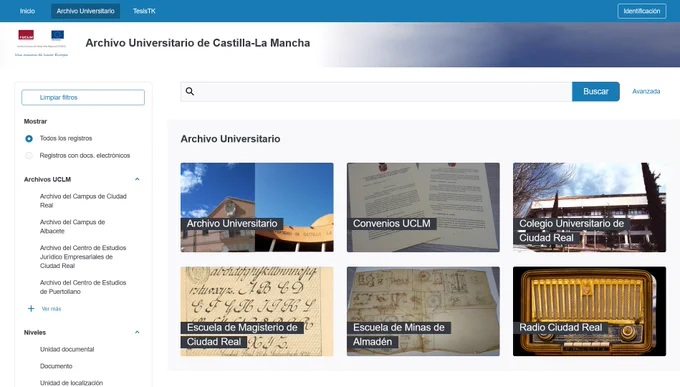Image resolution: width=680 pixels, height=387 pixels.
Task: Collapse the Archivos UCLM section
Action: coord(137,179)
